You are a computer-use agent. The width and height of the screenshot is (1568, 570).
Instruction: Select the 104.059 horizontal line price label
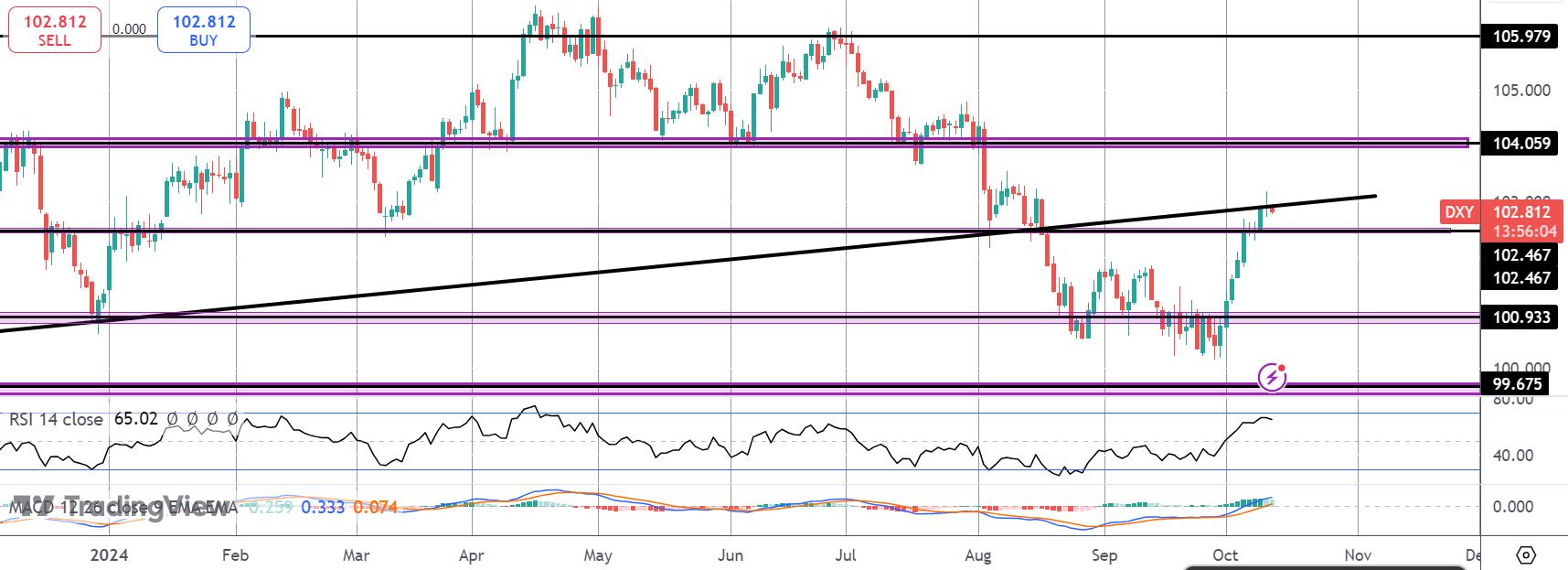(1520, 143)
